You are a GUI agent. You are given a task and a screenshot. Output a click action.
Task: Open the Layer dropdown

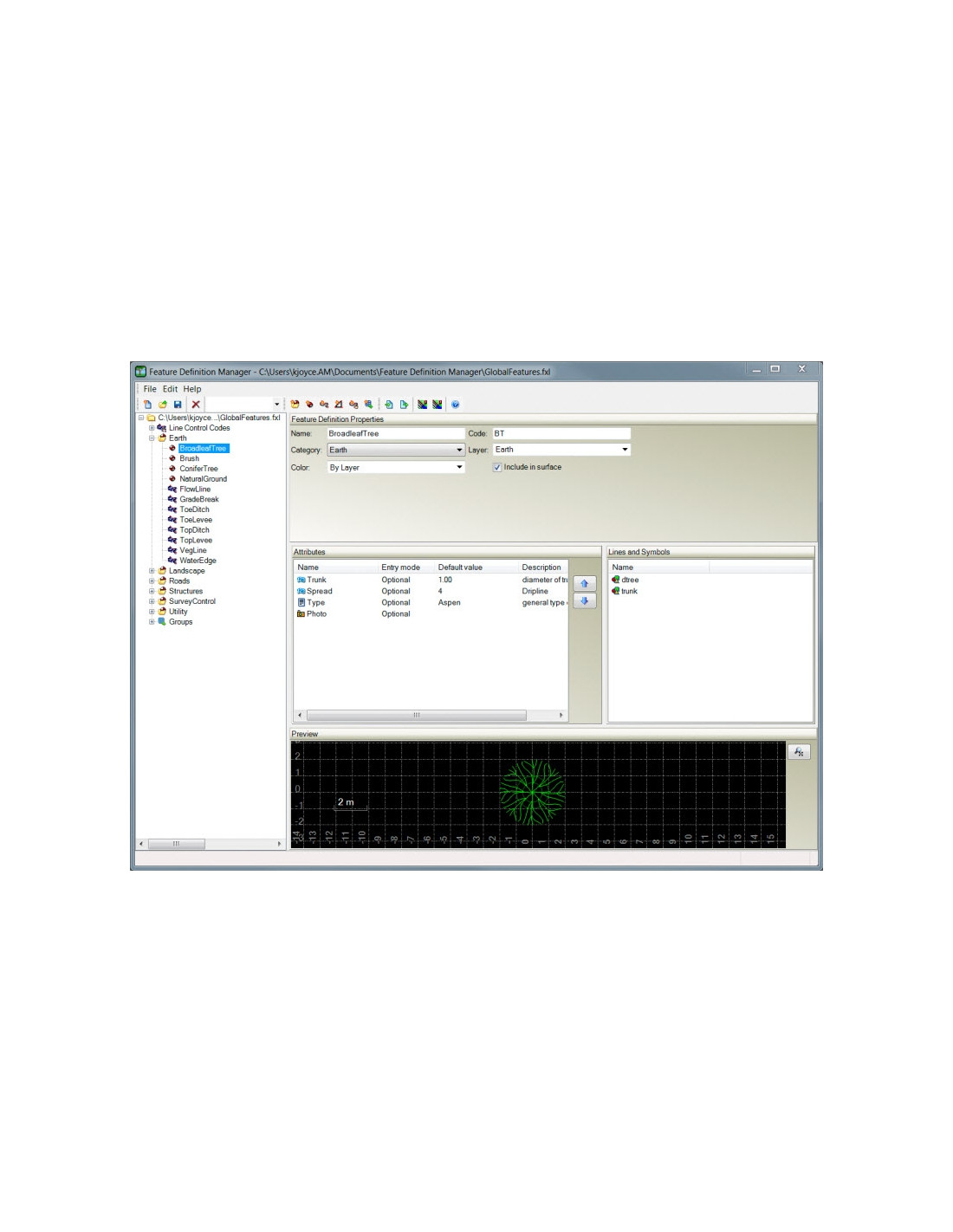[x=561, y=450]
